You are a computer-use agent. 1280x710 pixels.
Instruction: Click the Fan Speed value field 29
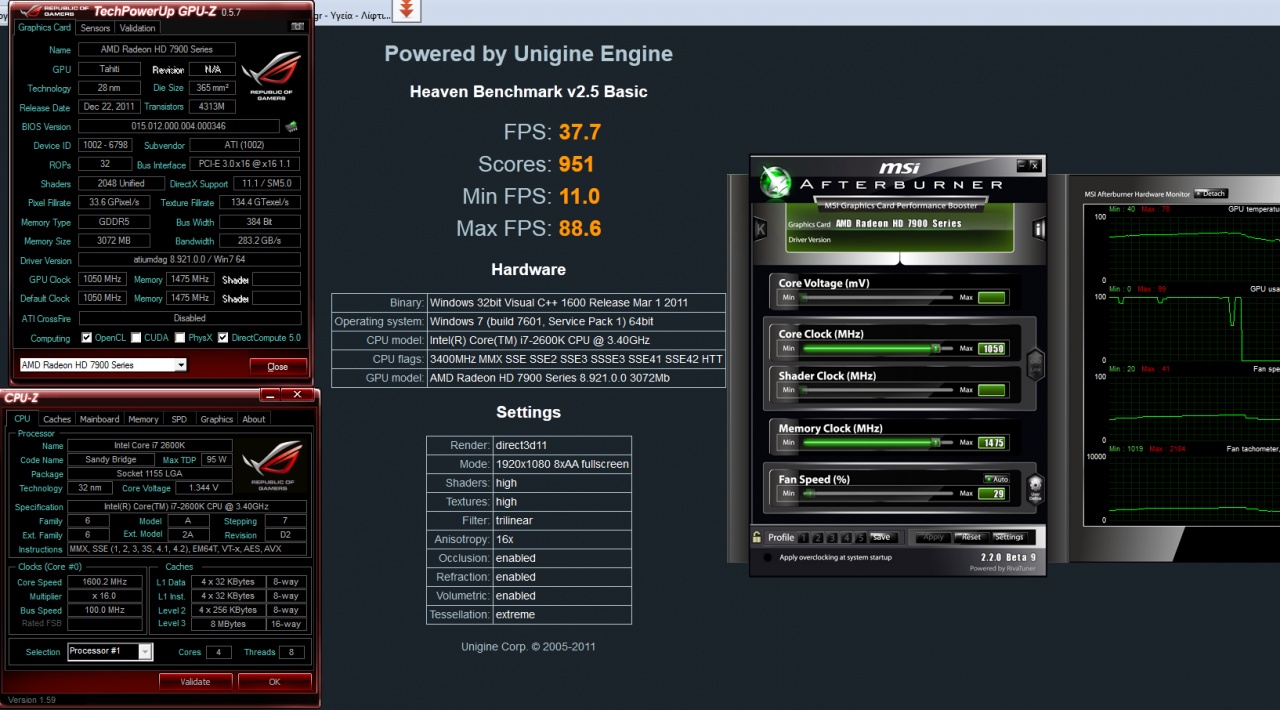coord(991,493)
